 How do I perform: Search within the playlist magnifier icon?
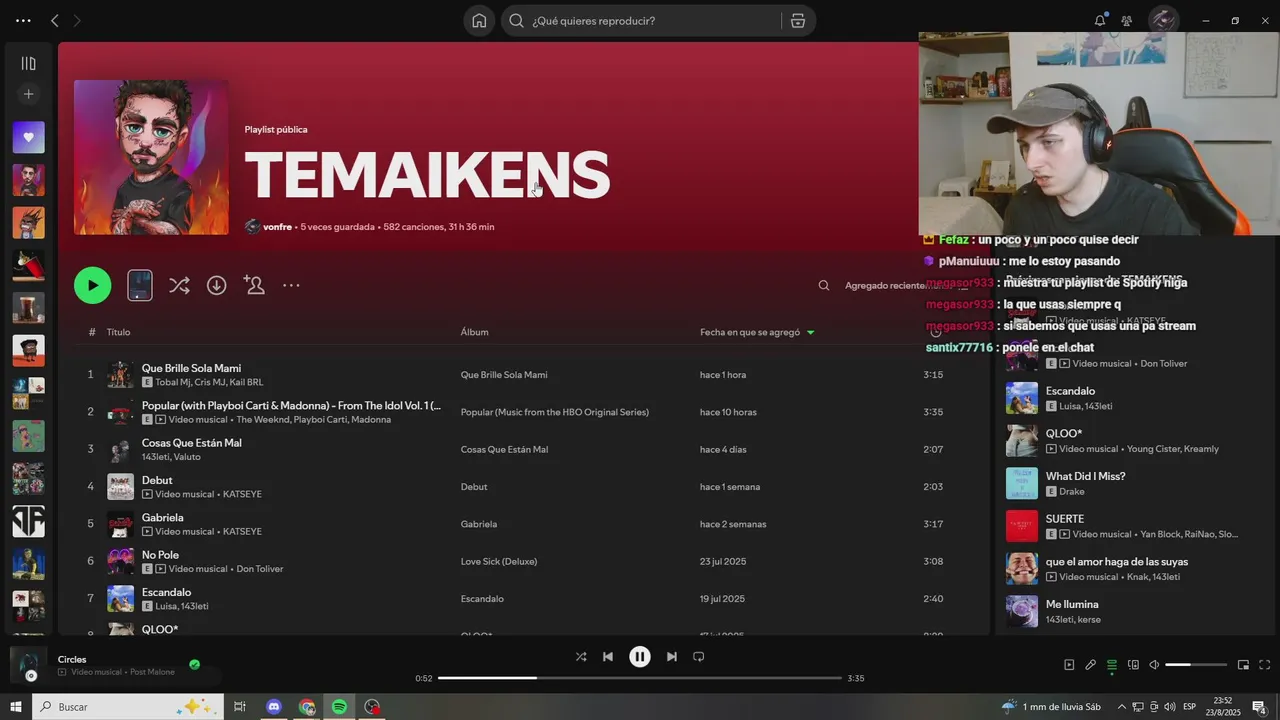[824, 286]
